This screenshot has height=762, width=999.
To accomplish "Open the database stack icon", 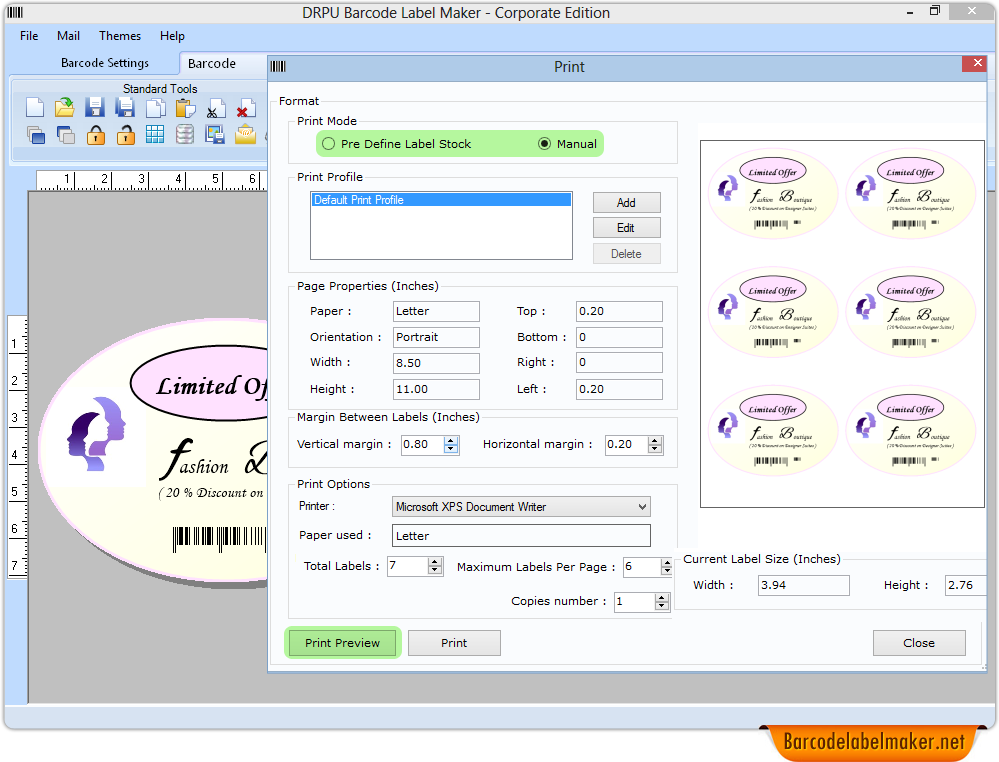I will click(x=185, y=134).
